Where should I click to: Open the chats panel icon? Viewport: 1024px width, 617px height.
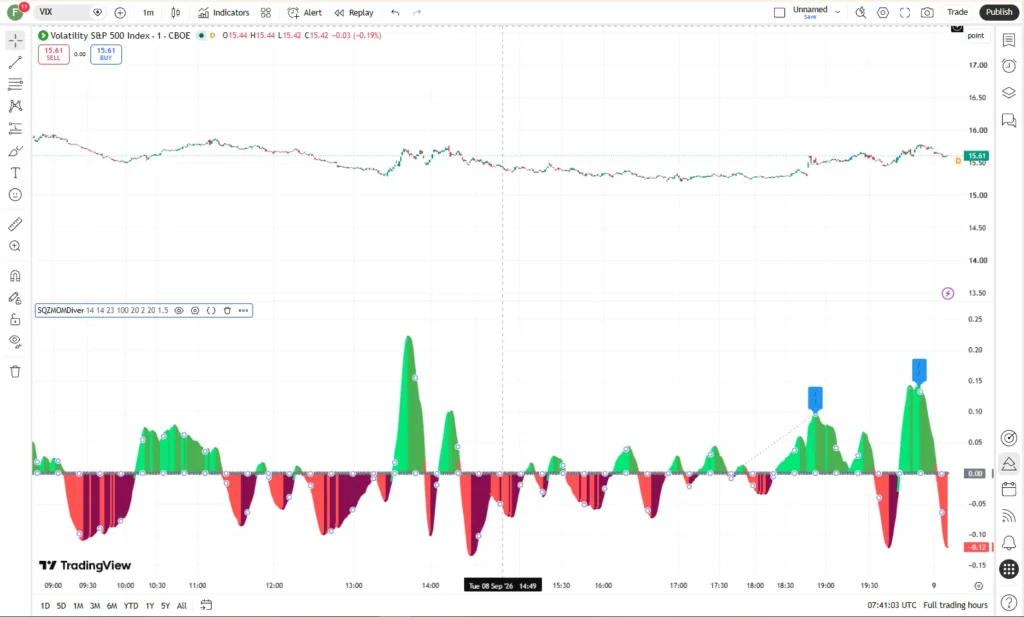[1009, 120]
